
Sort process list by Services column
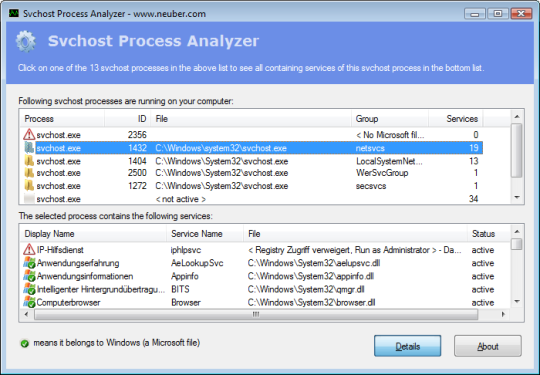click(456, 119)
